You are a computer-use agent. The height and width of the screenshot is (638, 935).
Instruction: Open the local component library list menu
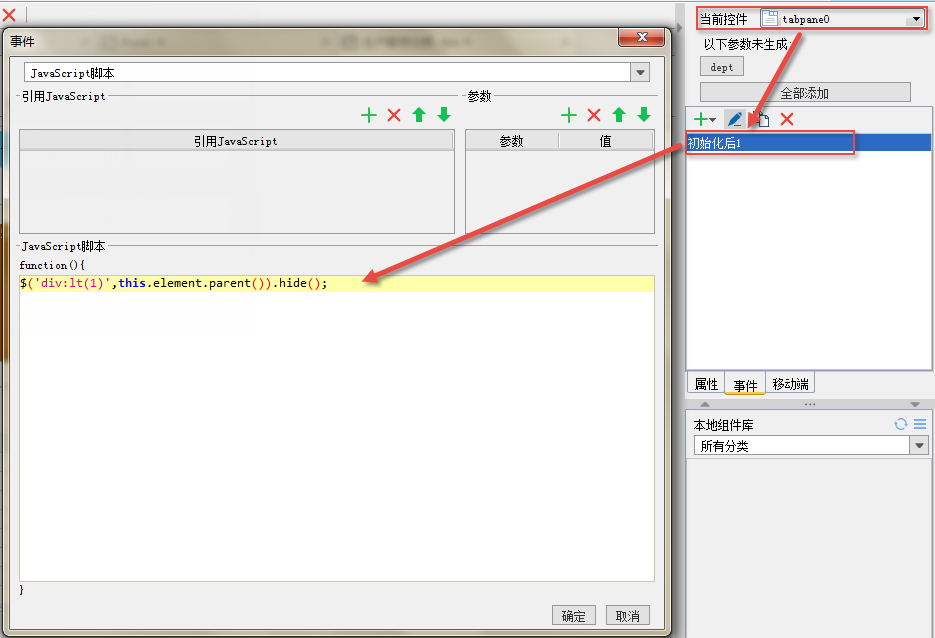(920, 424)
